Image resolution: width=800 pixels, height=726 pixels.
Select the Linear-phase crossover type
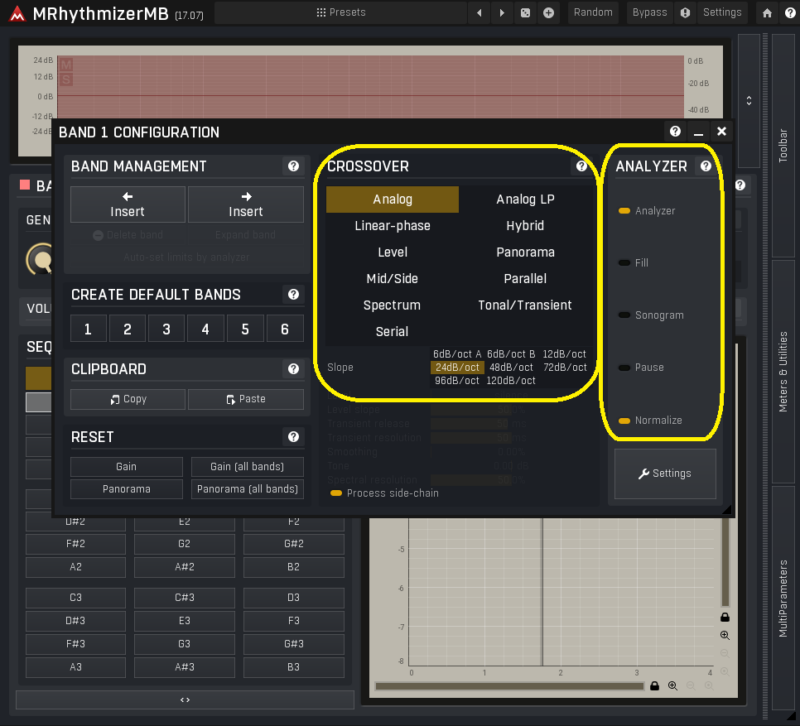coord(392,226)
